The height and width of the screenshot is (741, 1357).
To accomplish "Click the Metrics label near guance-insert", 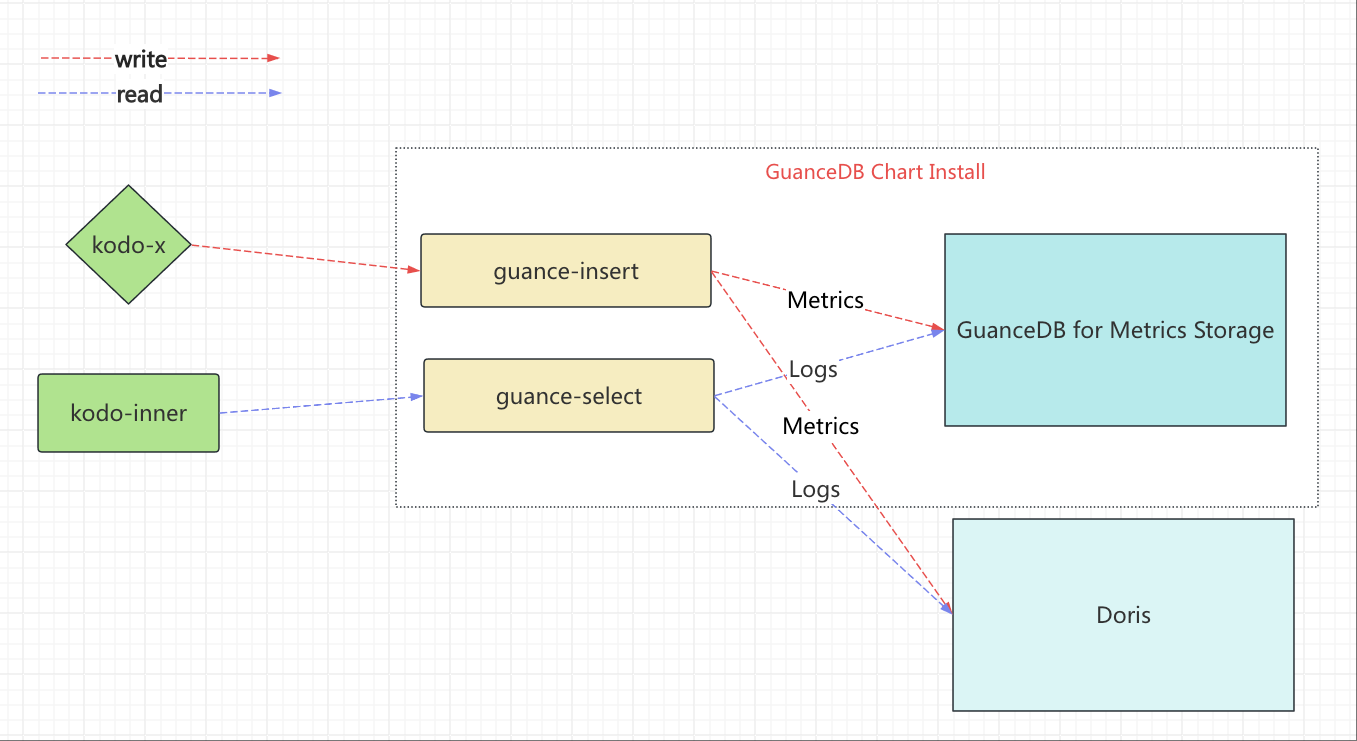I will click(x=825, y=300).
